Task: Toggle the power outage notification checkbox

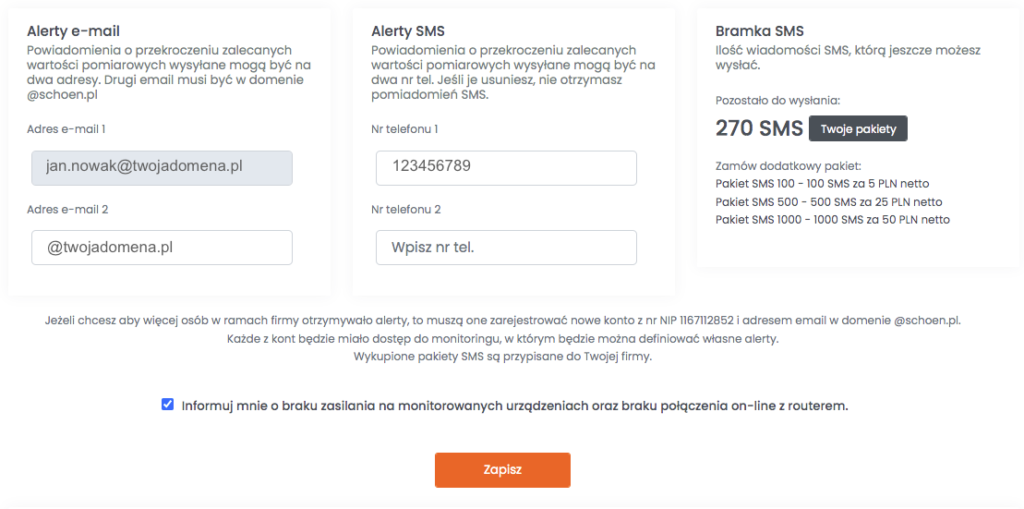Action: tap(168, 405)
